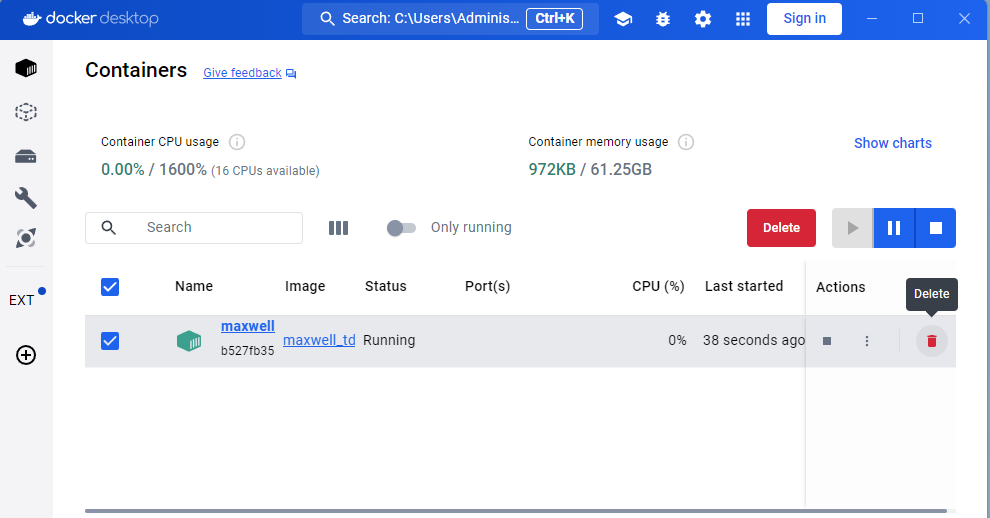The image size is (990, 518).
Task: Enable the Only running toggle
Action: [x=402, y=228]
